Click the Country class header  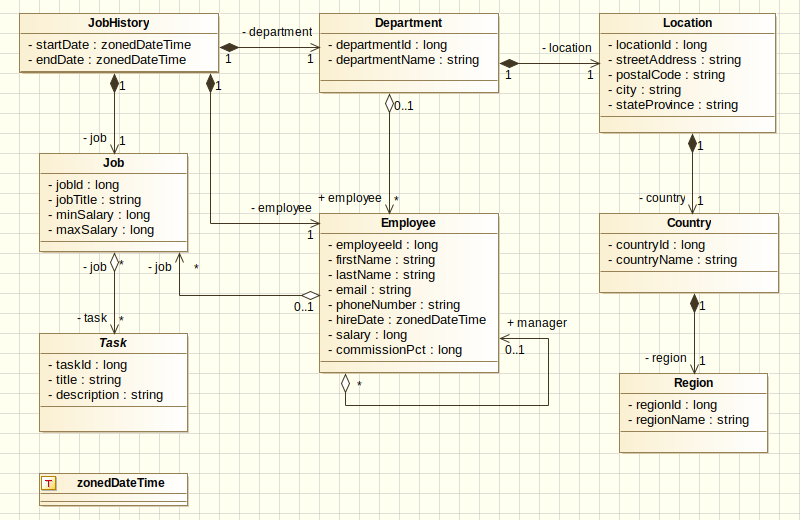tap(687, 223)
